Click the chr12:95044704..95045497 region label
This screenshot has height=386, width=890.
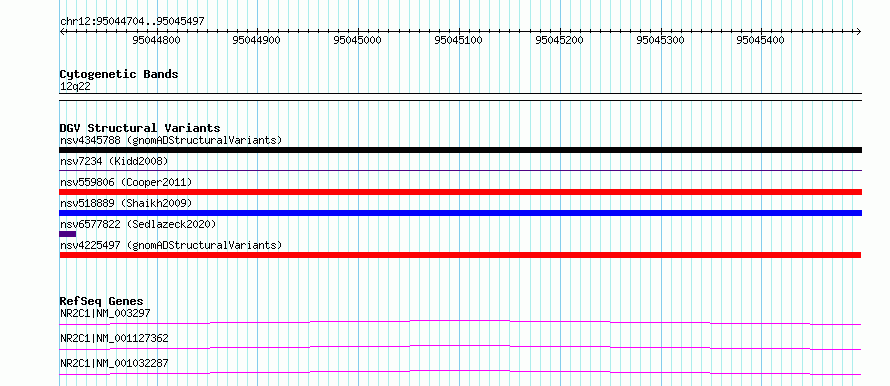132,21
